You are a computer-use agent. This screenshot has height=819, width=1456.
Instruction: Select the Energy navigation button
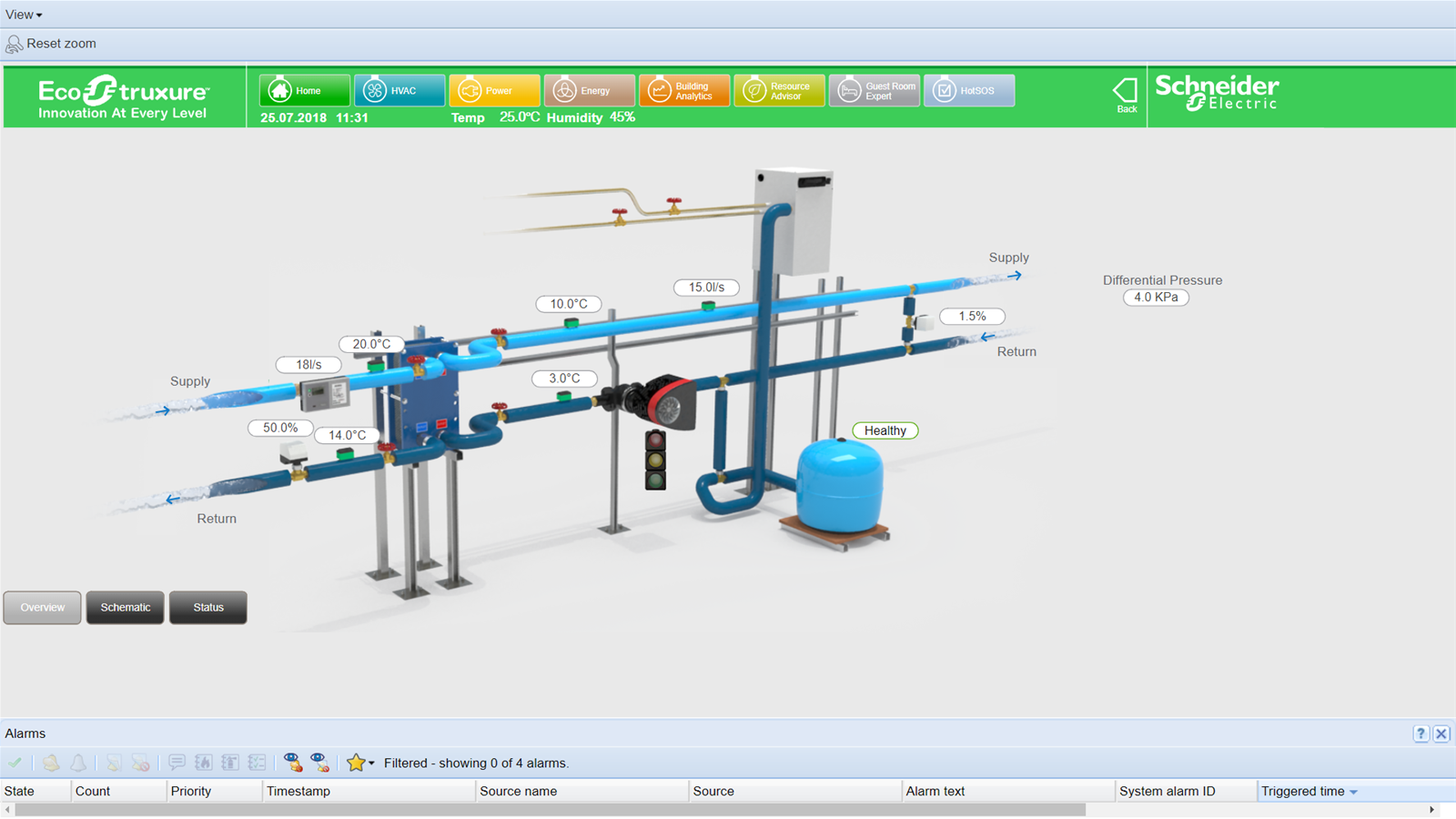pyautogui.click(x=589, y=91)
